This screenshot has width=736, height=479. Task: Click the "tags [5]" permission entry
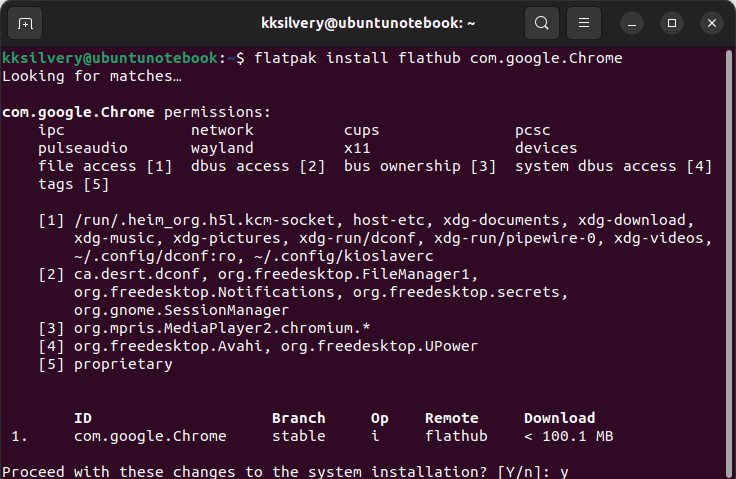pyautogui.click(x=73, y=184)
